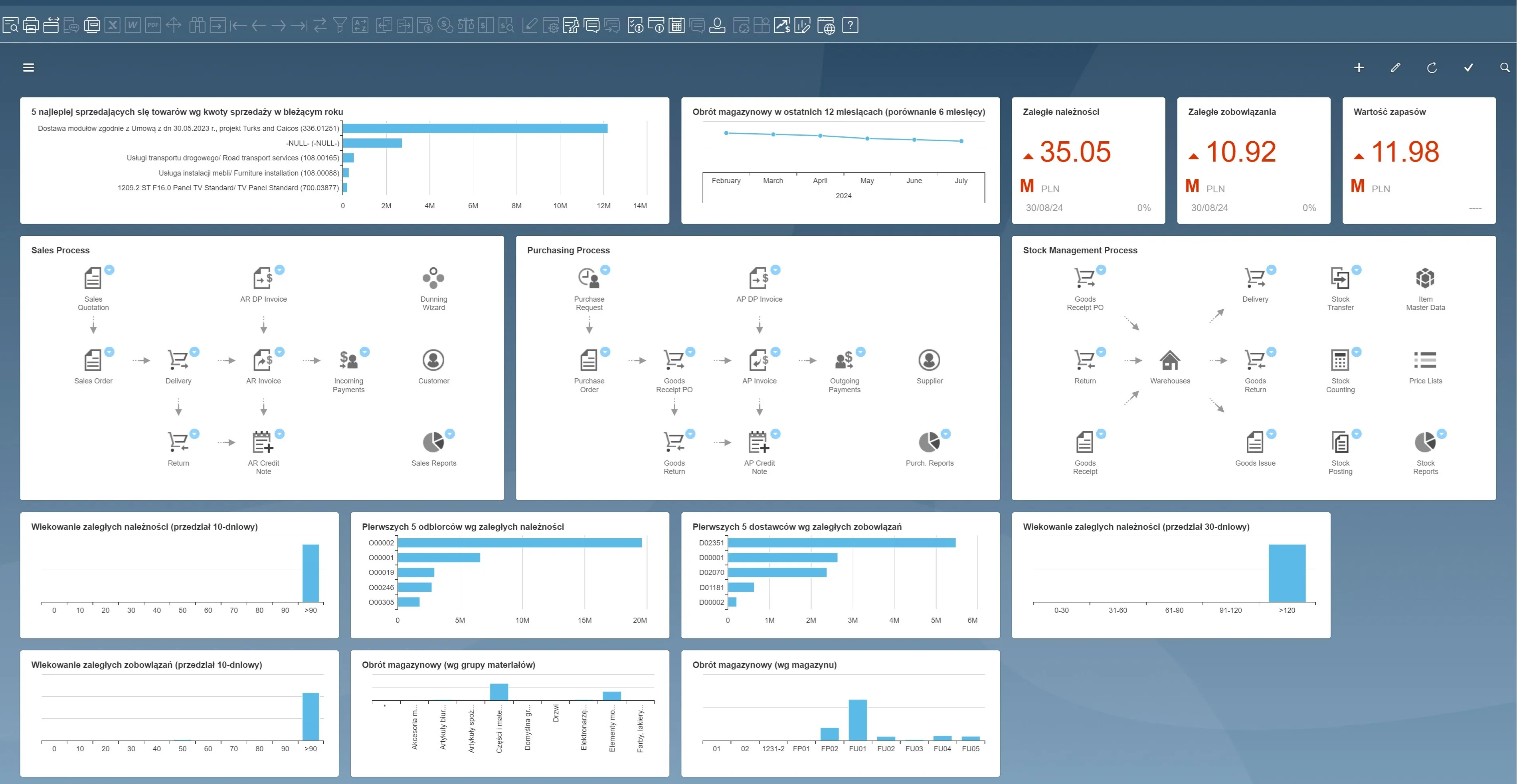Image resolution: width=1517 pixels, height=784 pixels.
Task: Click the pencil edit dashboard button
Action: tap(1395, 68)
